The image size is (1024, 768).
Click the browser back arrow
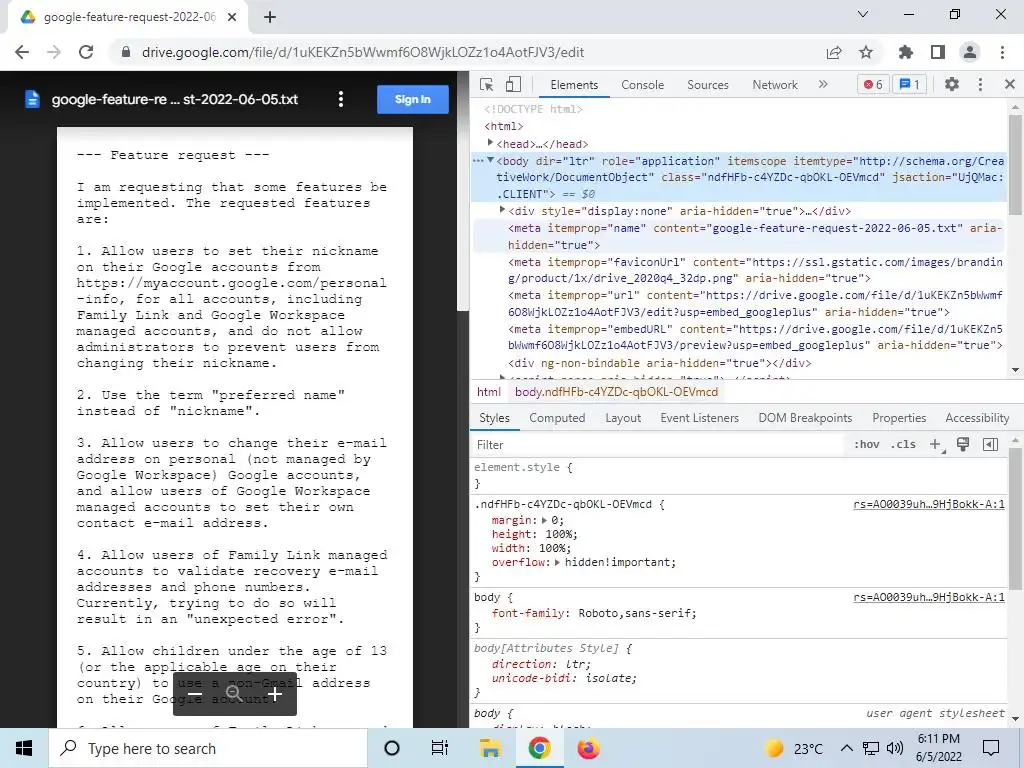point(22,52)
